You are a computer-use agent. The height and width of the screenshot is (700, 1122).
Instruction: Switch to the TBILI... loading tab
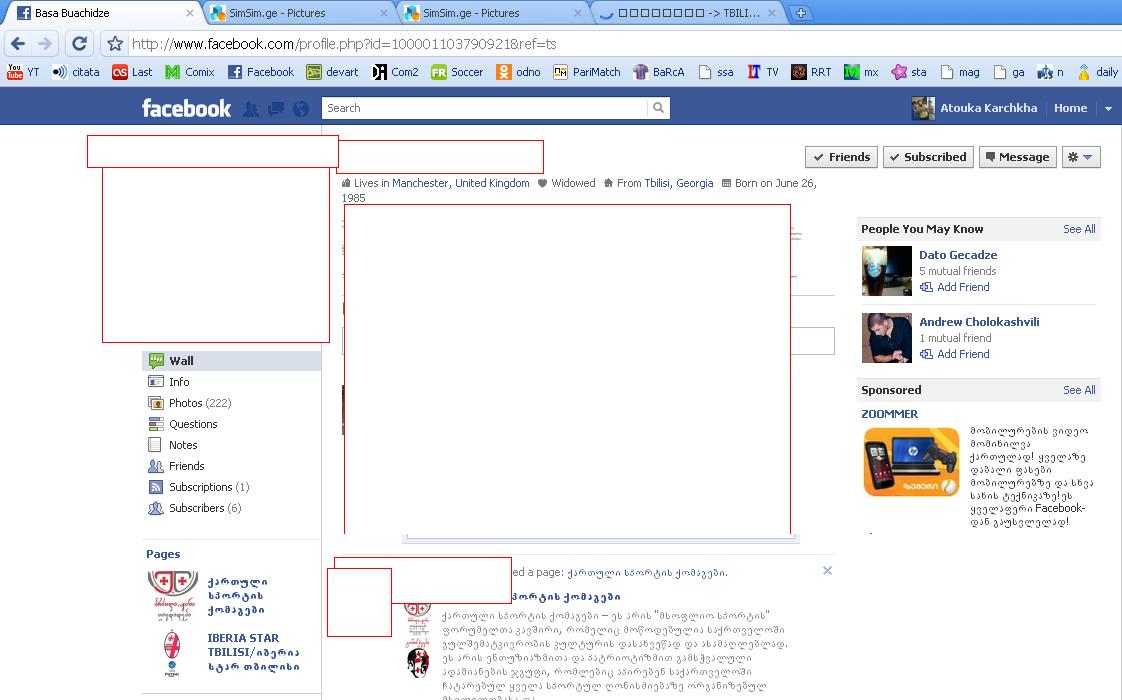(688, 13)
